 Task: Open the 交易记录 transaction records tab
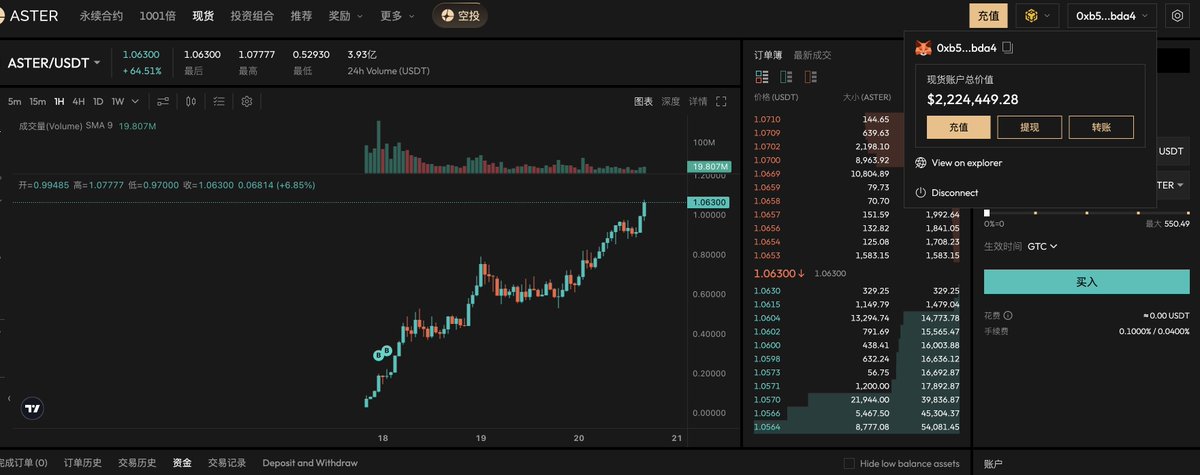(x=227, y=463)
